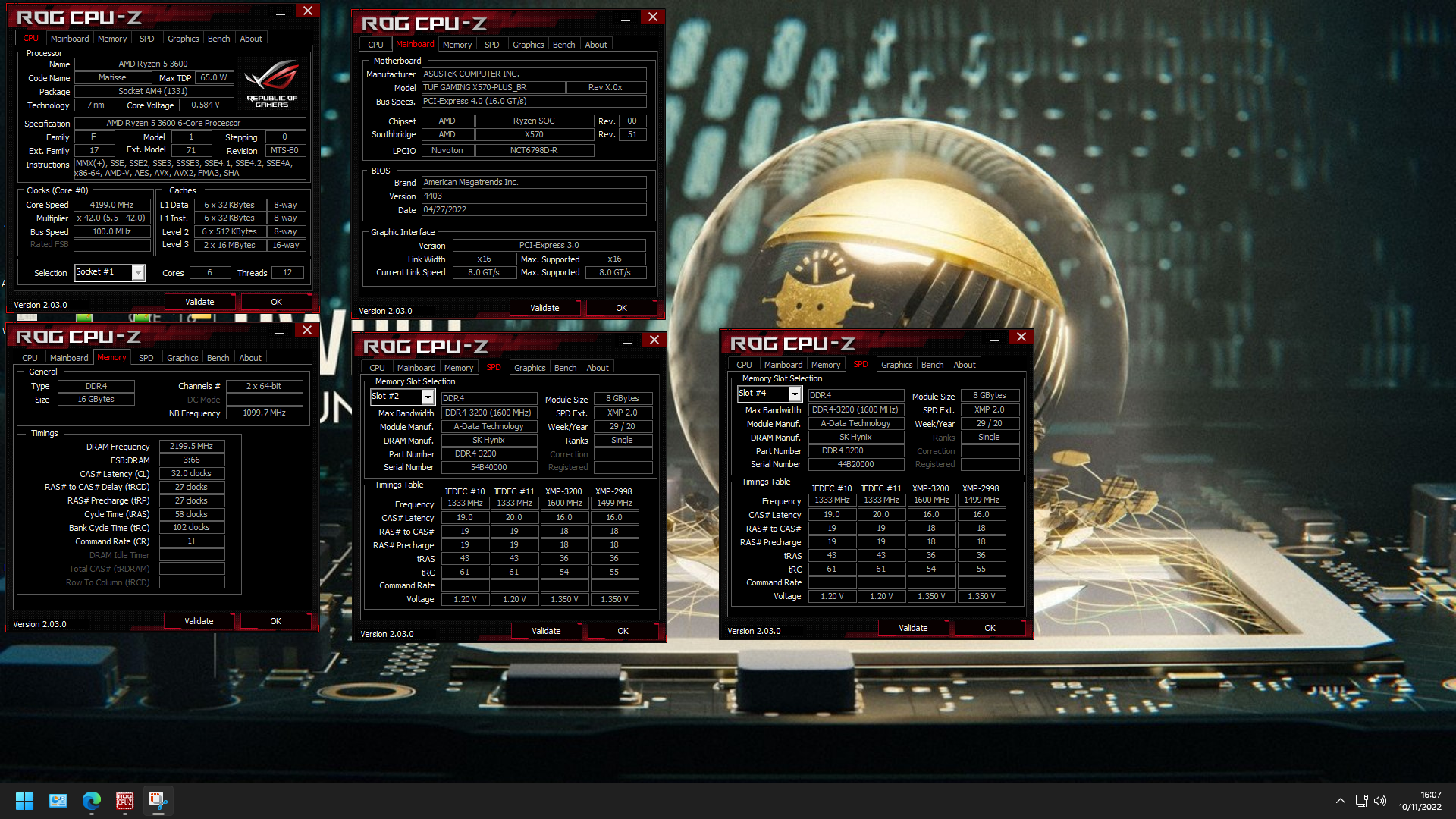Click the NCT6798D-R LPCIO field
Viewport: 1456px width, 819px height.
click(534, 150)
